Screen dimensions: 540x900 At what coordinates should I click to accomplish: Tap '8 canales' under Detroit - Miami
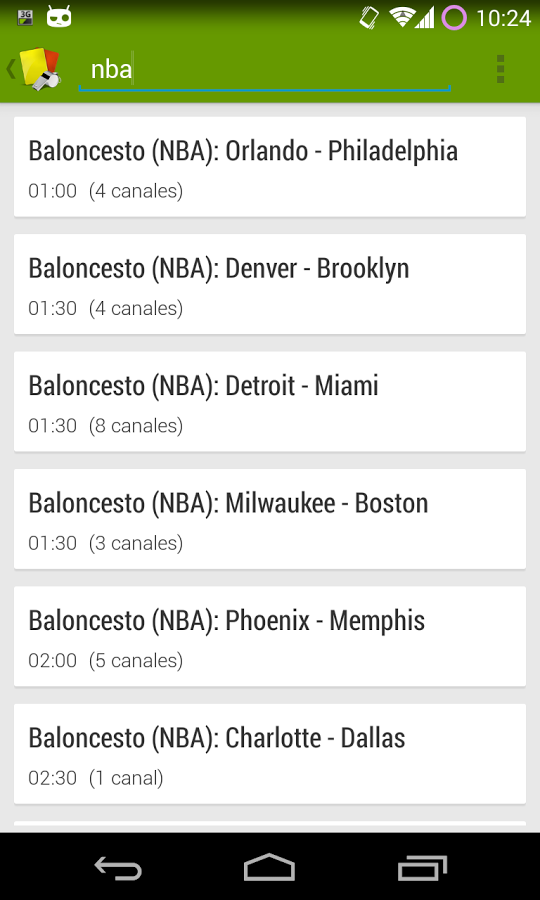pos(136,426)
